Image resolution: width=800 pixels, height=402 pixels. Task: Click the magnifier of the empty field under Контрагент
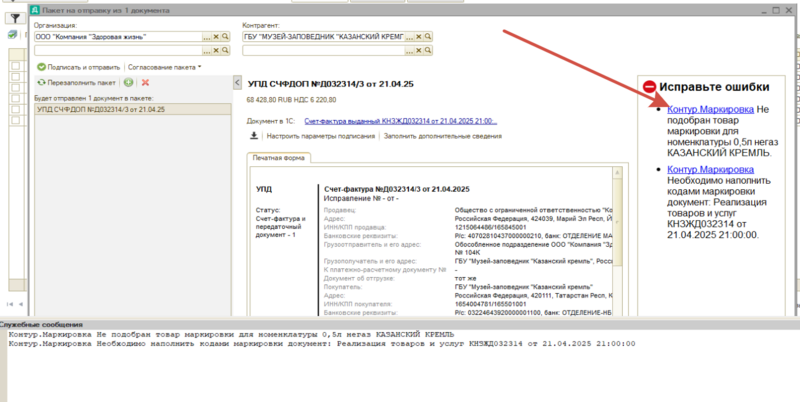coord(428,51)
